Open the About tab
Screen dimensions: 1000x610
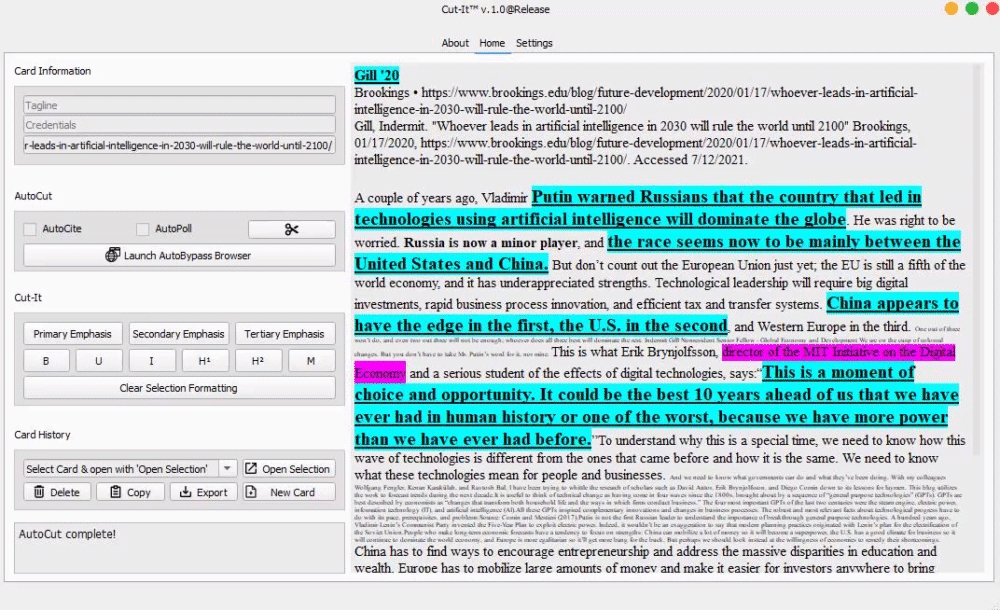[x=455, y=43]
